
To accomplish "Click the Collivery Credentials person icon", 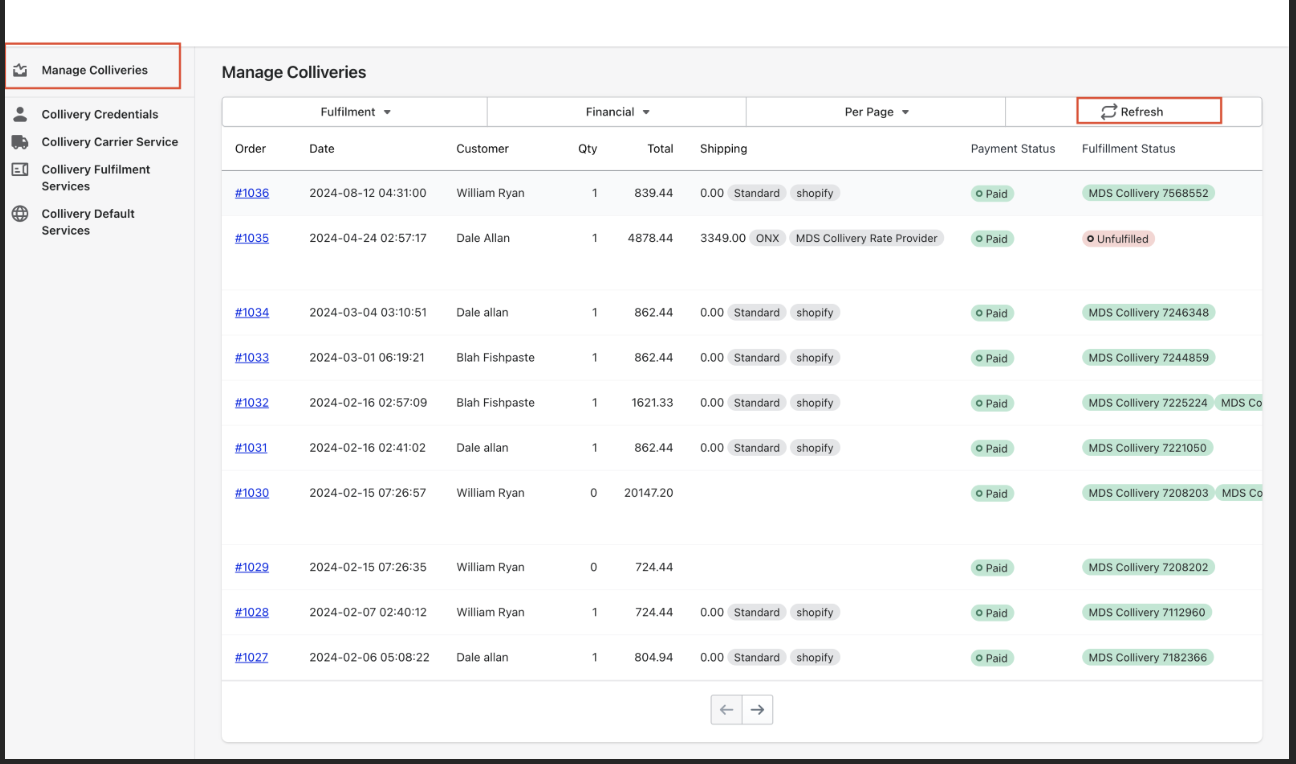I will pyautogui.click(x=20, y=114).
